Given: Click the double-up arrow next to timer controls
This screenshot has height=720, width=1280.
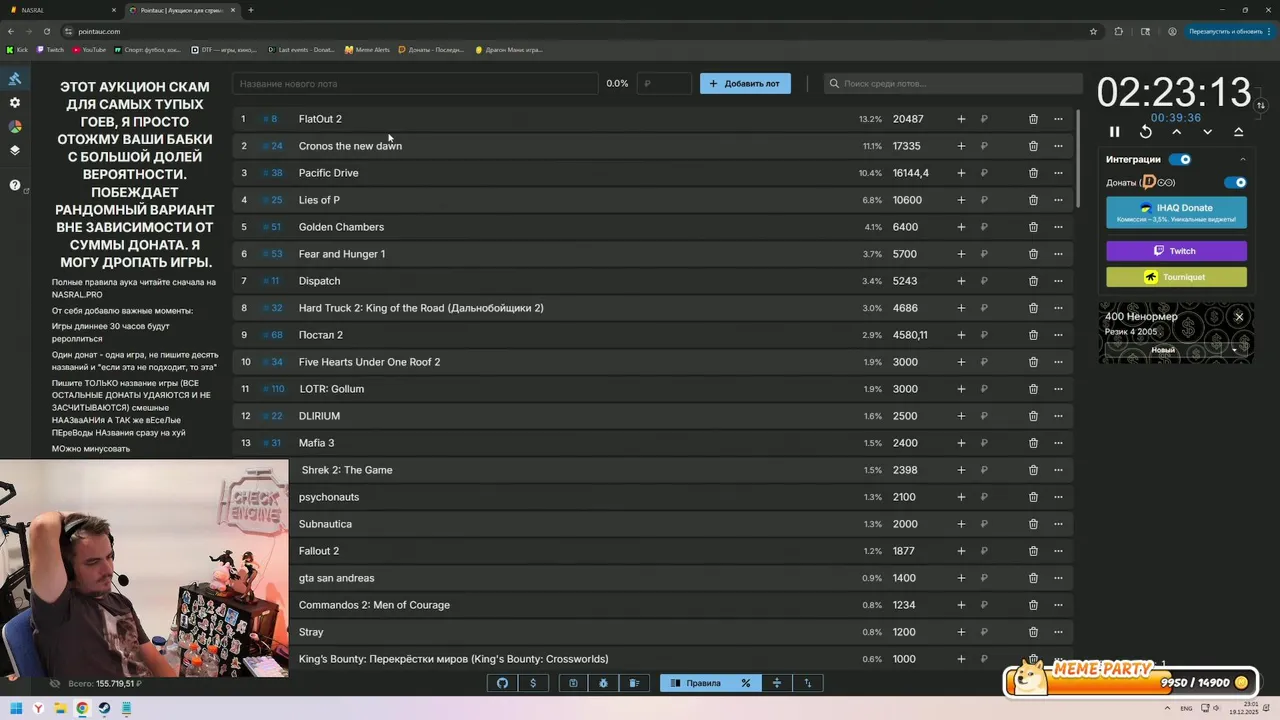Looking at the screenshot, I should pyautogui.click(x=1239, y=132).
